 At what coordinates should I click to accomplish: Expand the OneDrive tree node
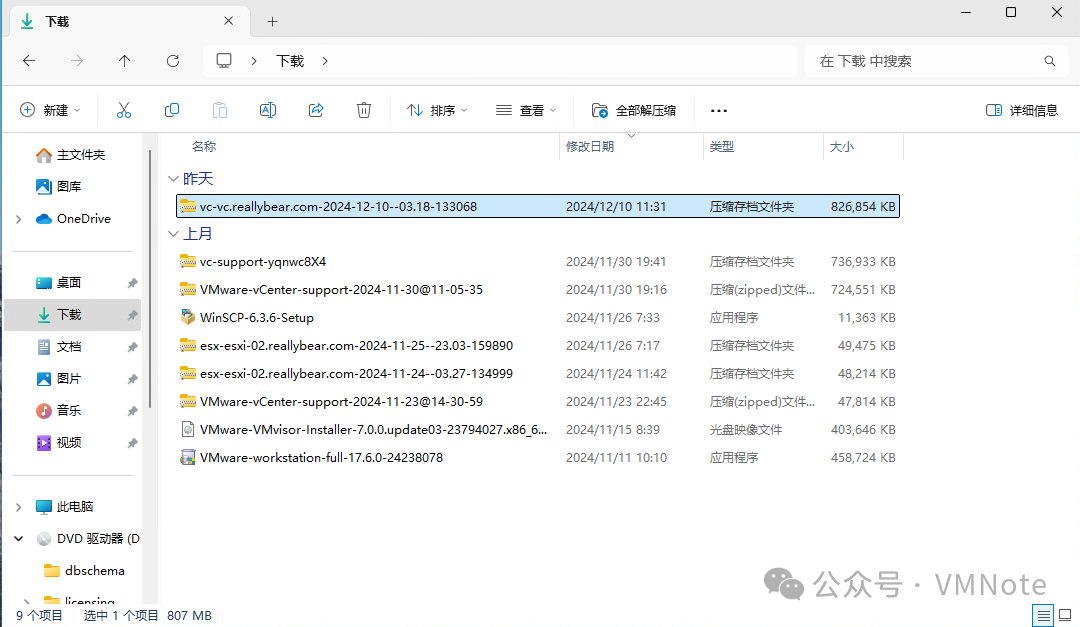tap(19, 219)
